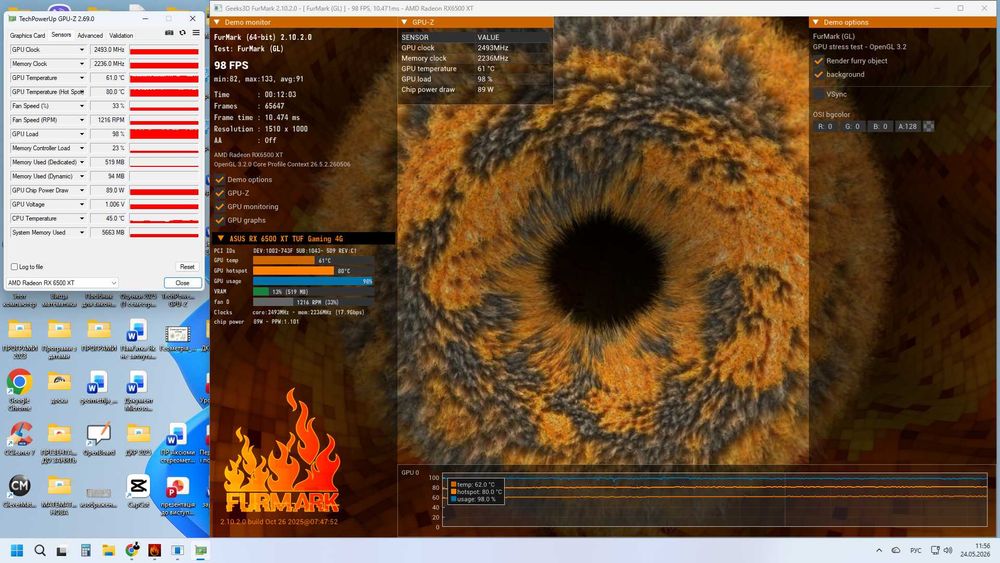Screen dimensions: 1000x563
Task: Open the Fan Speed (%) sensor dropdown
Action: click(82, 106)
